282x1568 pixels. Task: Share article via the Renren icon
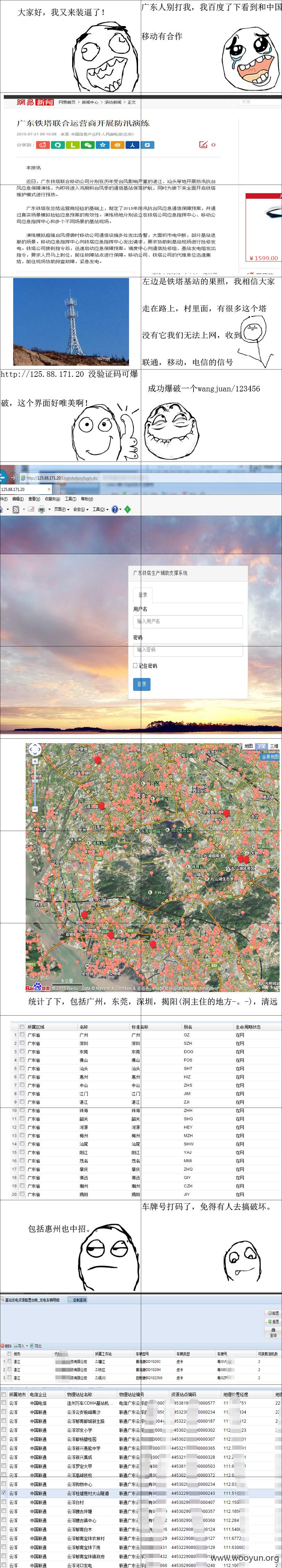click(132, 145)
